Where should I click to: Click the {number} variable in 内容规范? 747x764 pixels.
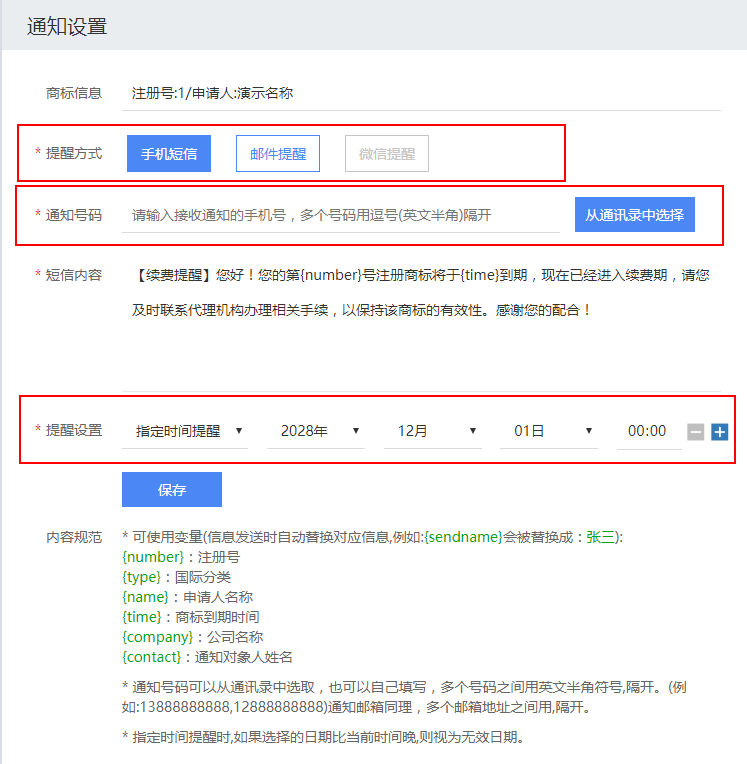pyautogui.click(x=152, y=557)
